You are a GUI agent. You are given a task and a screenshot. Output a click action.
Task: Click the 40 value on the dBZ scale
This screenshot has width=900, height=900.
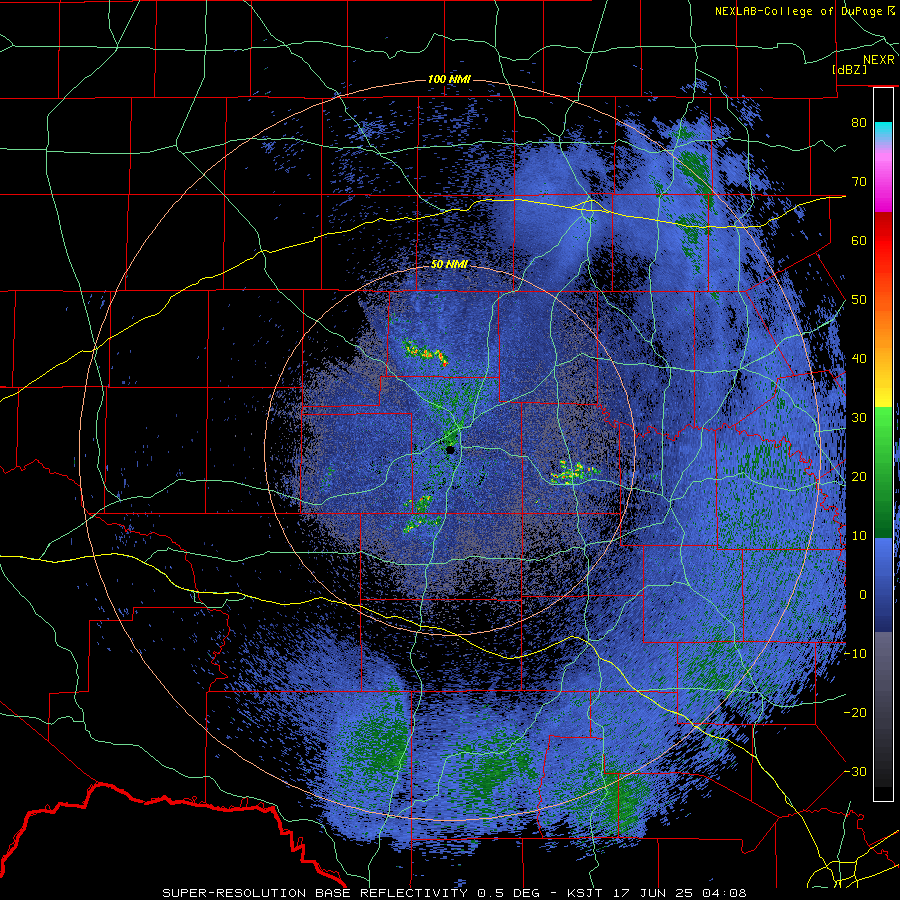tap(859, 358)
